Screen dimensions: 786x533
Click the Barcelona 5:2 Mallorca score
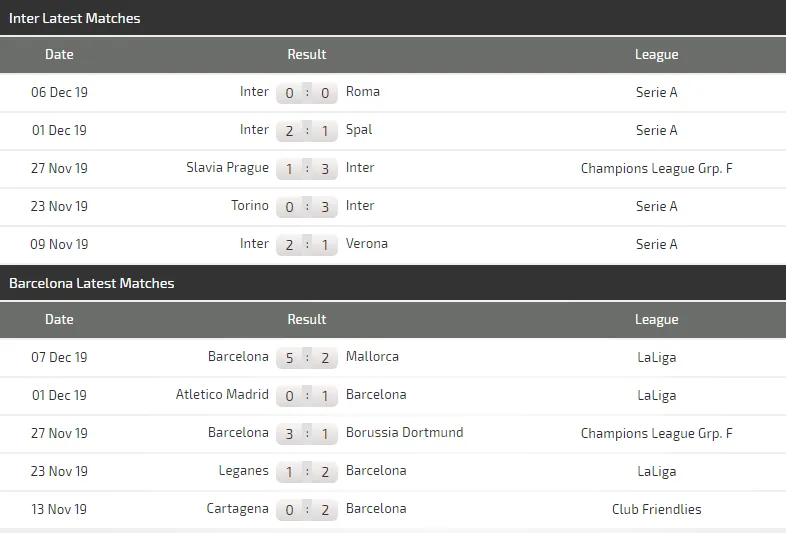[x=307, y=358]
